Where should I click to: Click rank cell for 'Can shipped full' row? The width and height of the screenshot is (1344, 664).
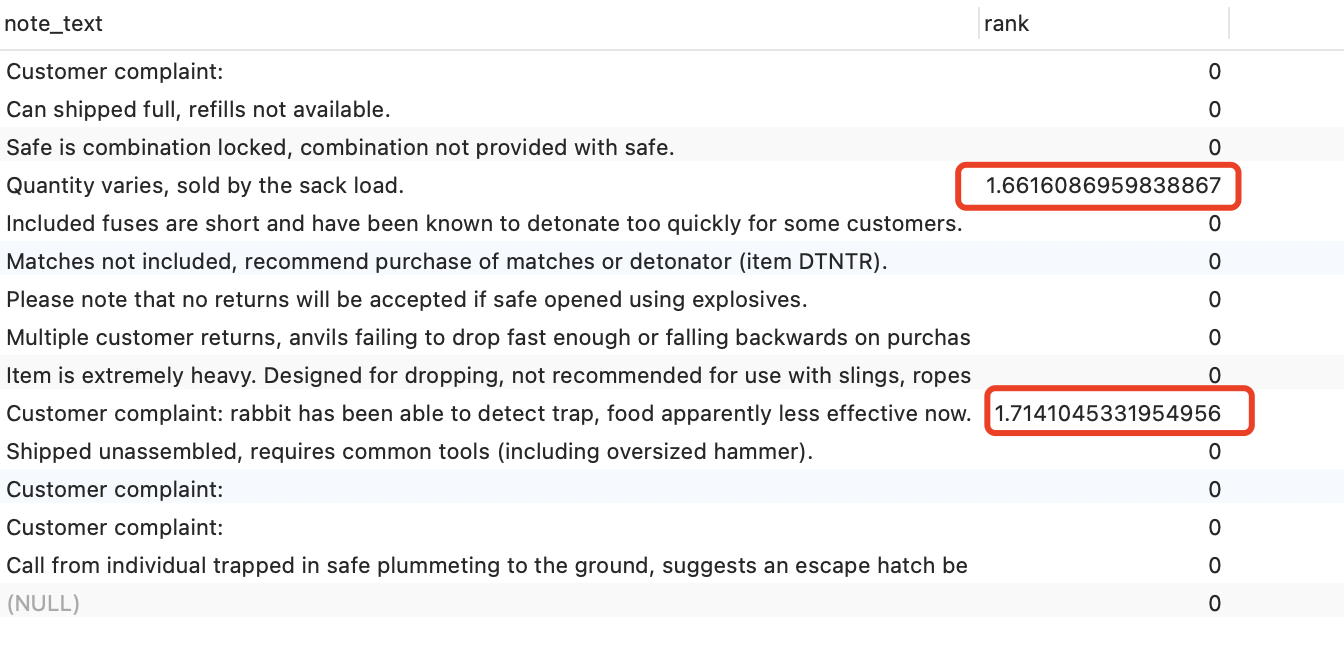pyautogui.click(x=1214, y=110)
